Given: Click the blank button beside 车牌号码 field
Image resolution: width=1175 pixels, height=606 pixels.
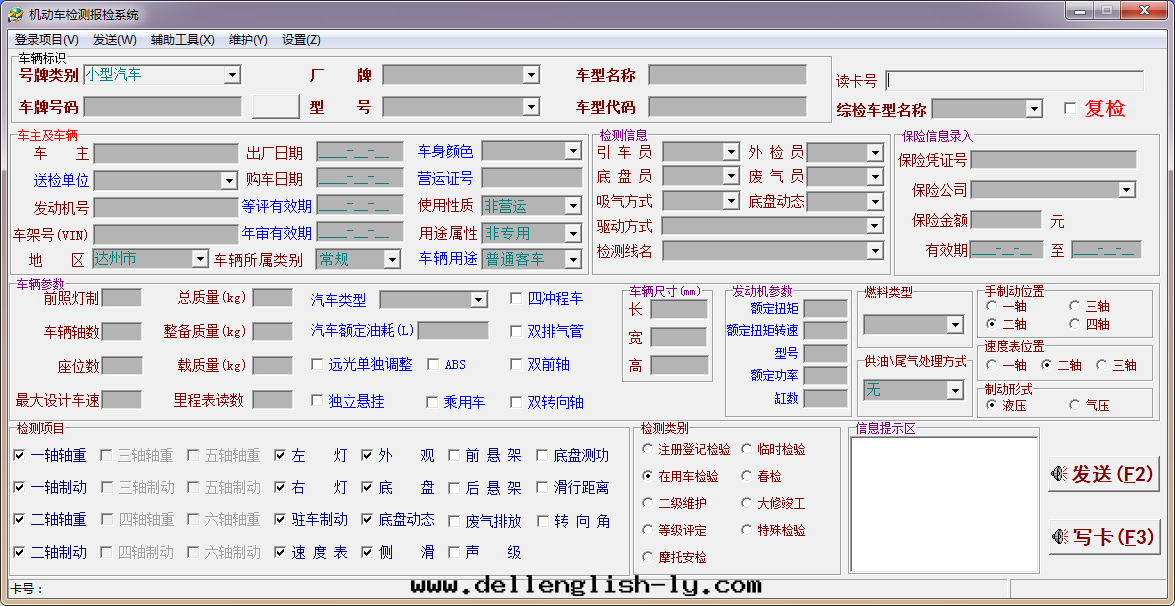Looking at the screenshot, I should click(275, 106).
